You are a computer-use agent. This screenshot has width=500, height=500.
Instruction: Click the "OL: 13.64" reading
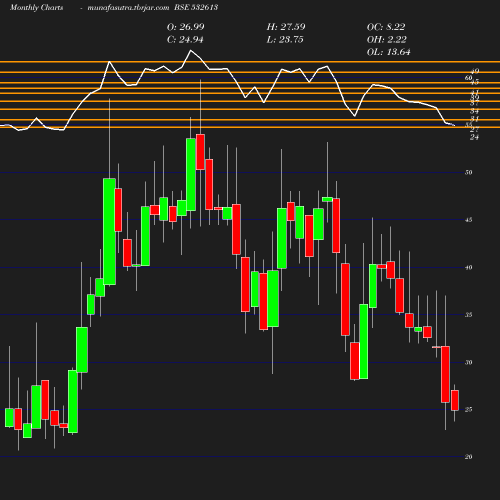[x=389, y=52]
